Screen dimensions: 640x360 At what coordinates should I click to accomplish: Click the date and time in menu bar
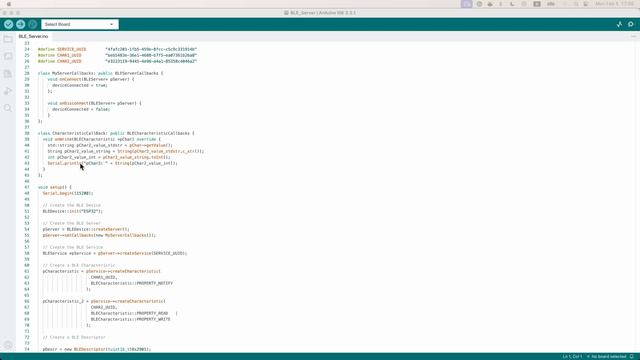click(x=614, y=4)
